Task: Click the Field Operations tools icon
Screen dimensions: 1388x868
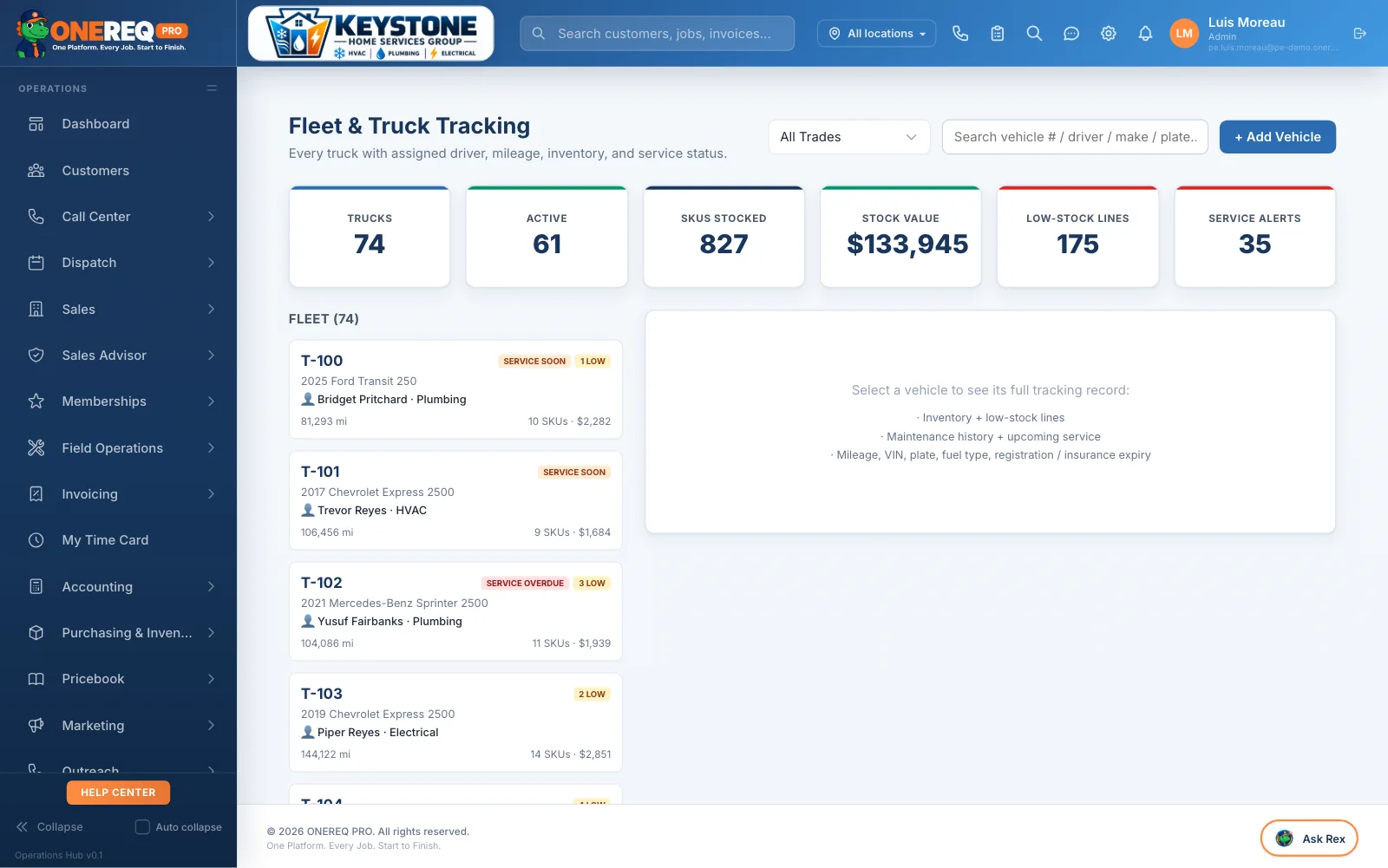Action: click(x=36, y=448)
